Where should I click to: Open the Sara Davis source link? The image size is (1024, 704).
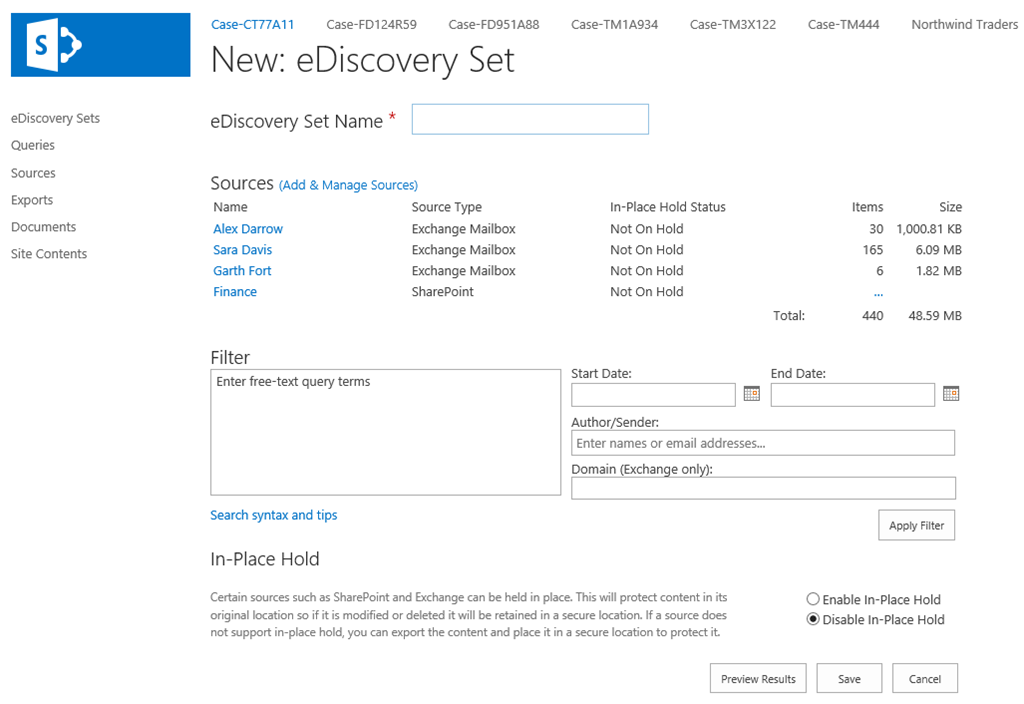pyautogui.click(x=242, y=249)
